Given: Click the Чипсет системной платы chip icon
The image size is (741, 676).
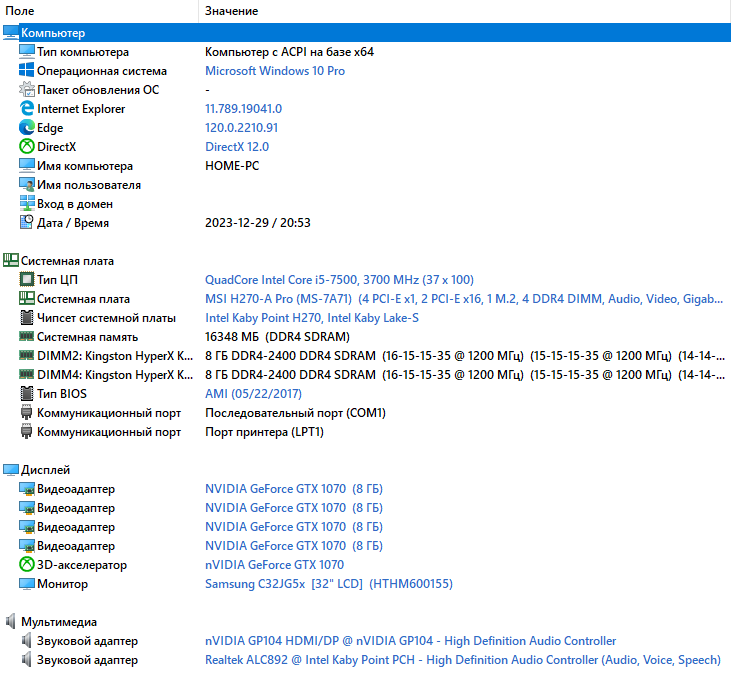Looking at the screenshot, I should 26,318.
